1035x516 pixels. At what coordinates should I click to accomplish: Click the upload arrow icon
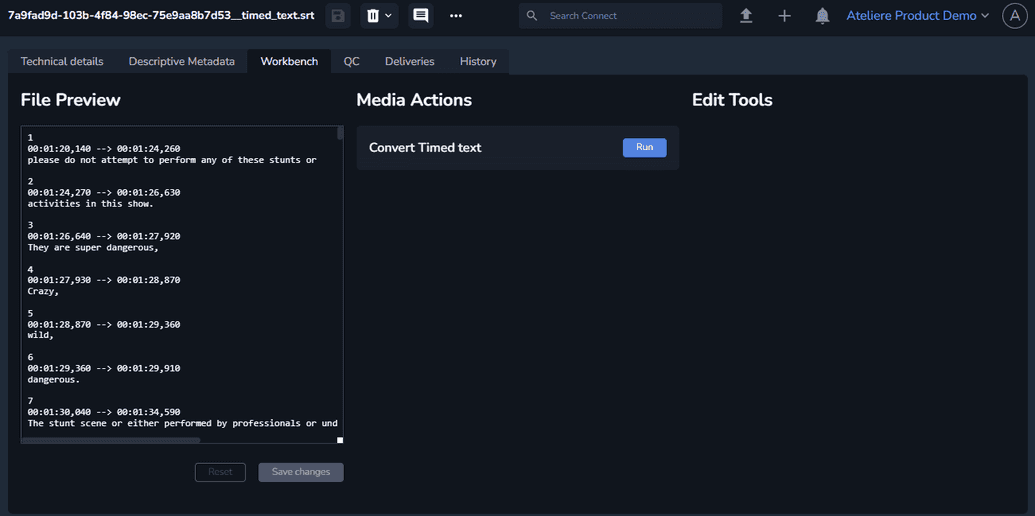point(746,16)
